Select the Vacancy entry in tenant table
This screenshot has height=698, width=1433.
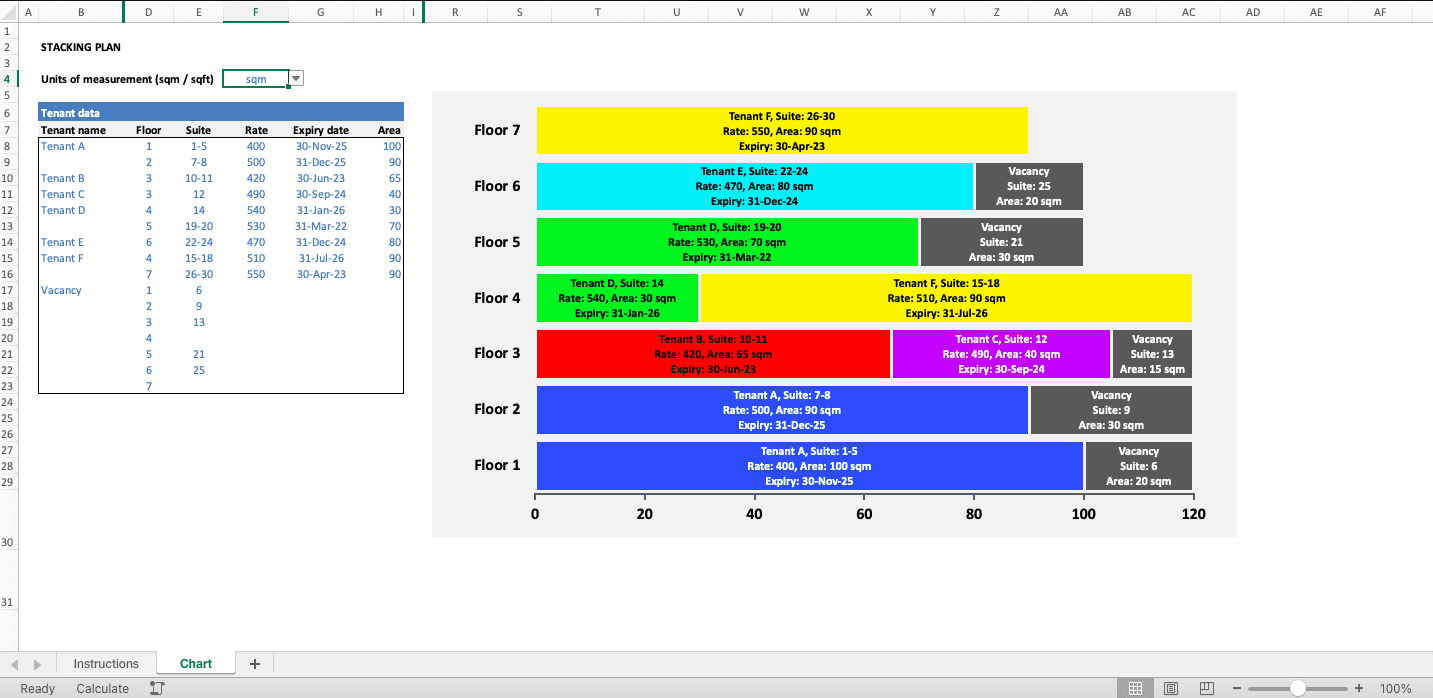click(61, 290)
